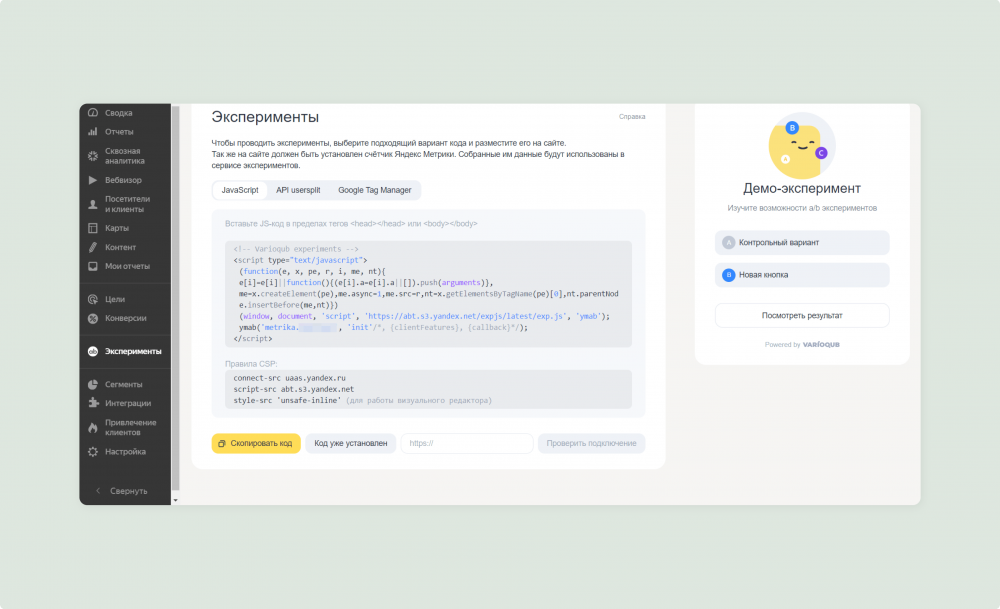Open the Карты menu item
Viewport: 1000px width, 609px height.
(x=117, y=228)
